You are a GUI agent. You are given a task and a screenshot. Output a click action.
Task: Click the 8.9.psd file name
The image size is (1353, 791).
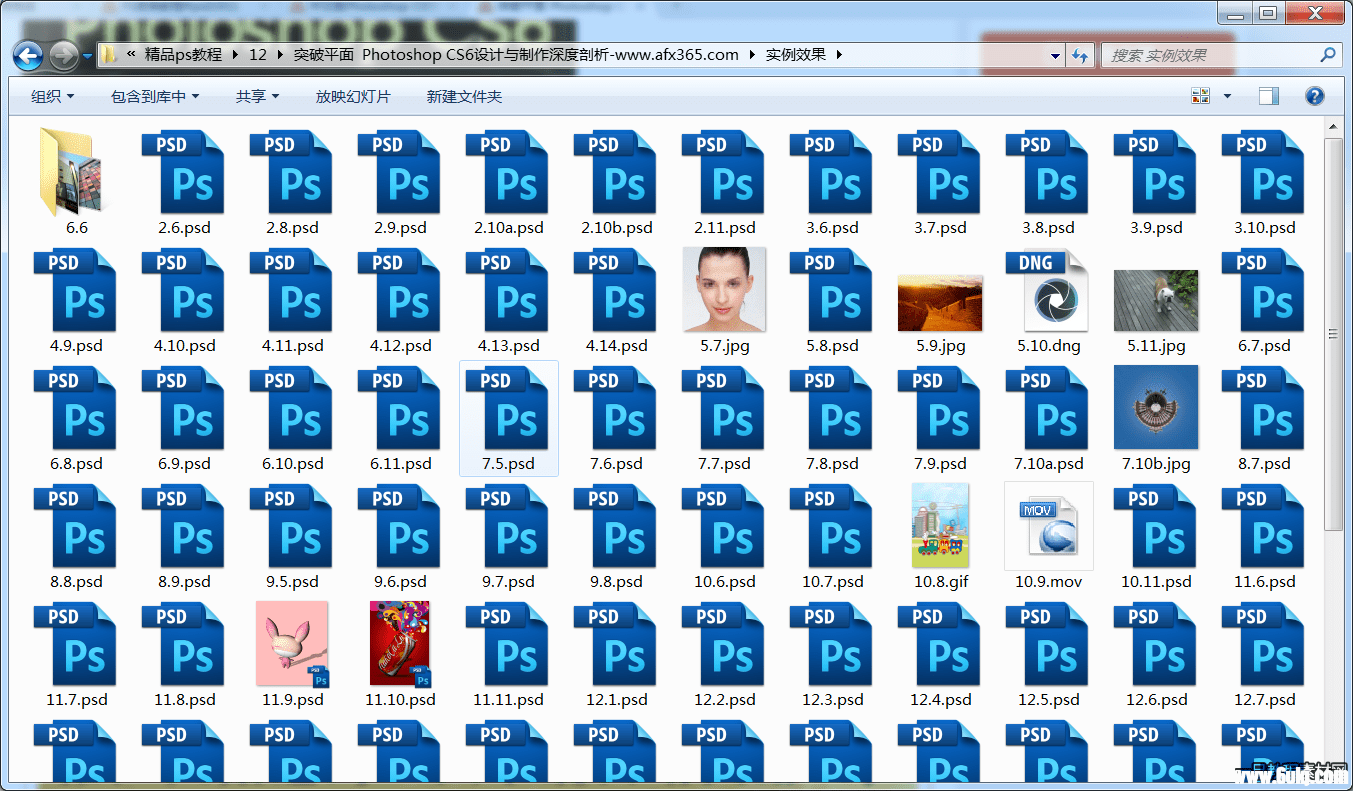185,582
